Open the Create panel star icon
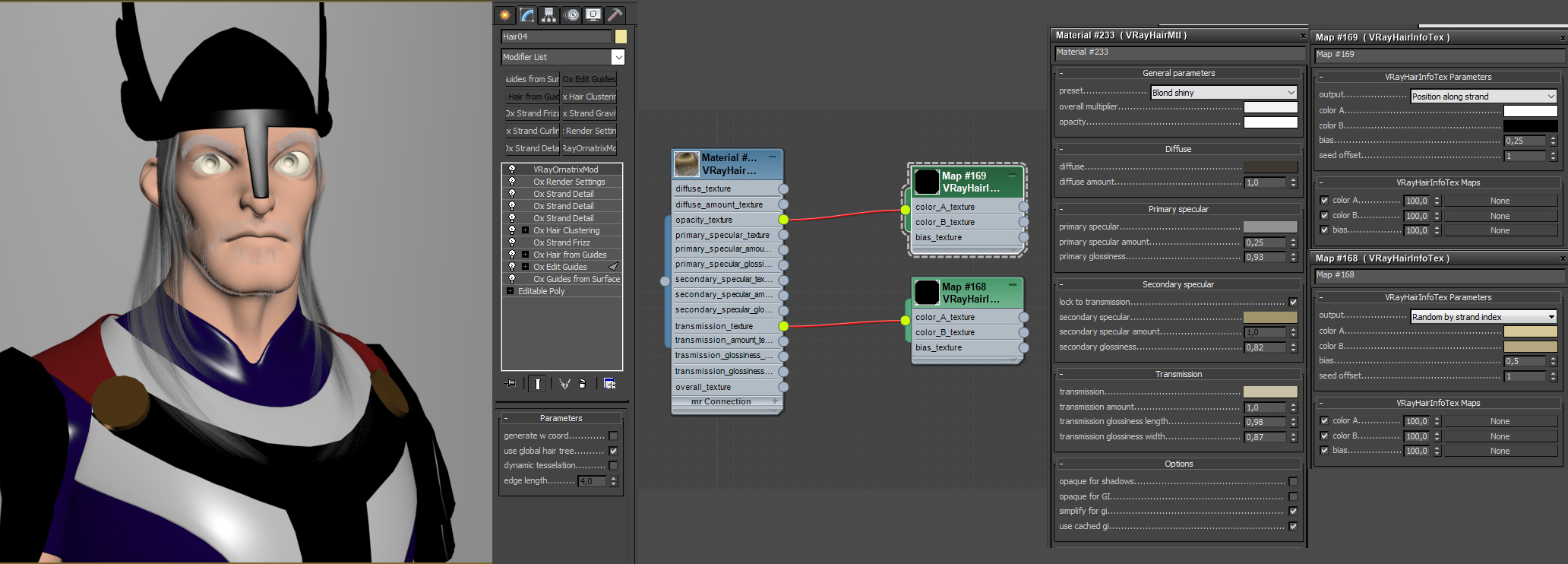Screen dimensions: 1568x564 pyautogui.click(x=505, y=15)
